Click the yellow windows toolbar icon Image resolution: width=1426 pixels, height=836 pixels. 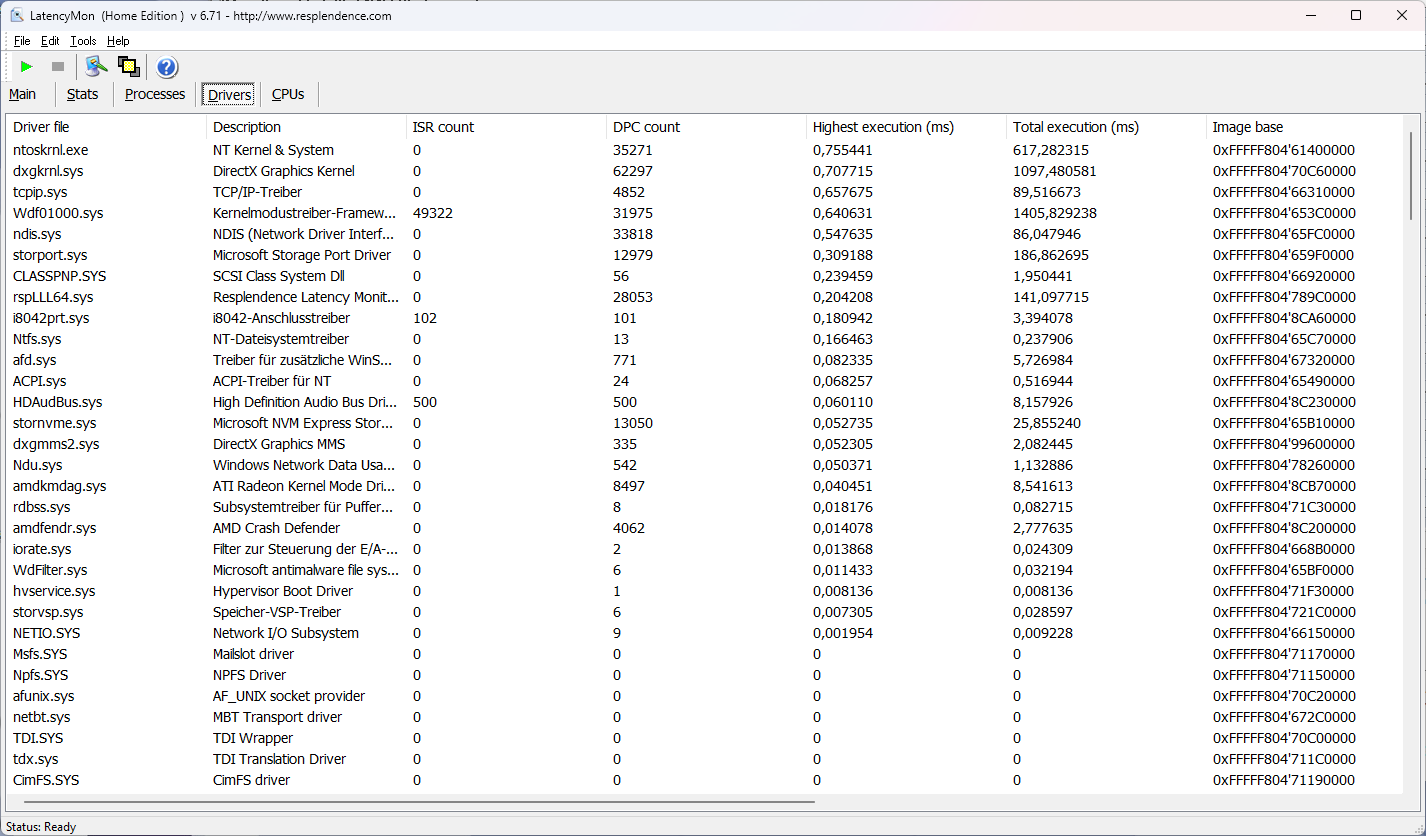point(128,67)
